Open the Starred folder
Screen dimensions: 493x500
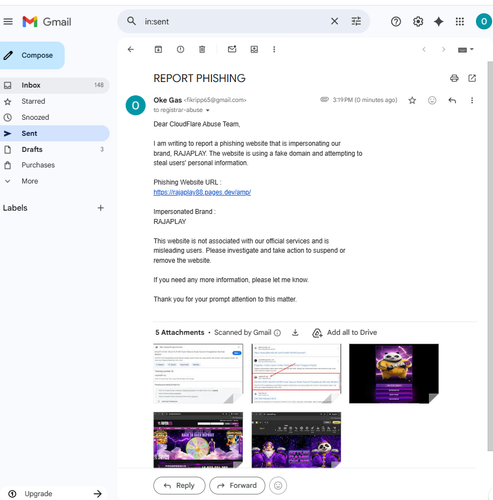[x=55, y=101]
